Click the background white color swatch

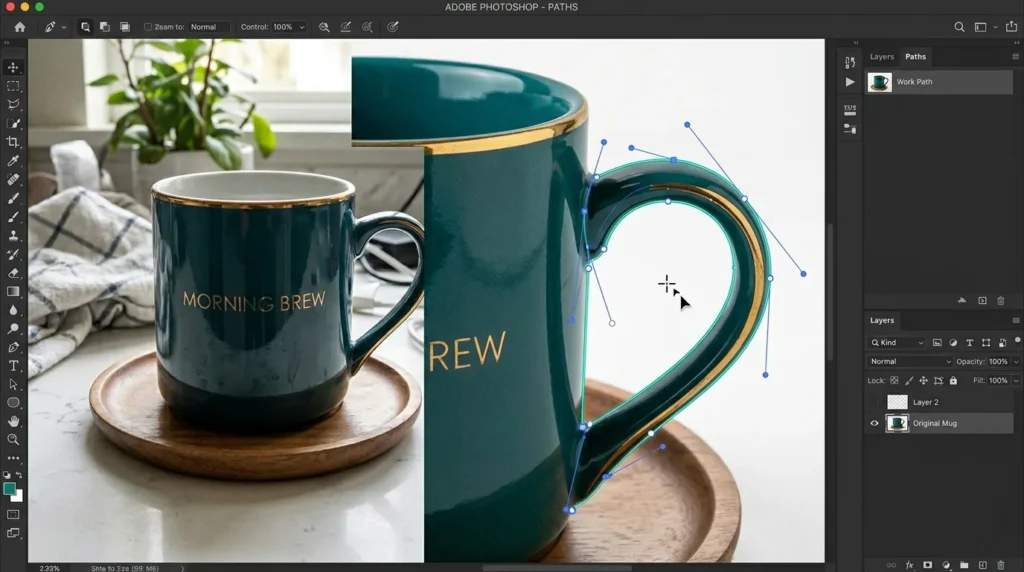(18, 497)
